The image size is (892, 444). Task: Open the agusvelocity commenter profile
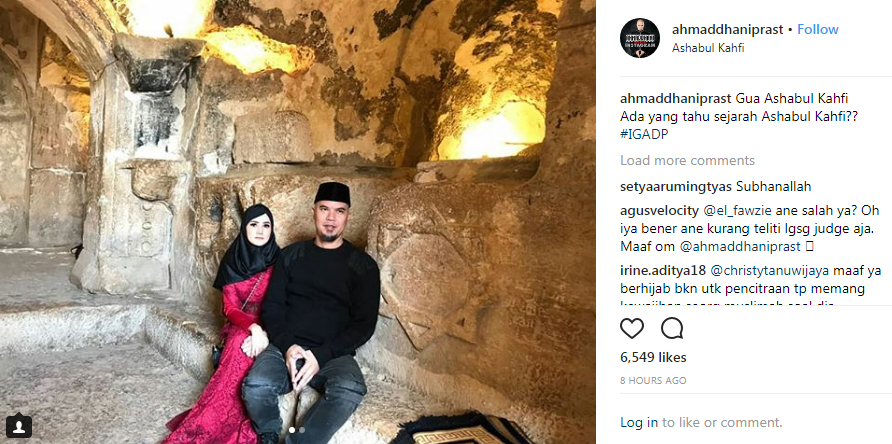coord(659,211)
